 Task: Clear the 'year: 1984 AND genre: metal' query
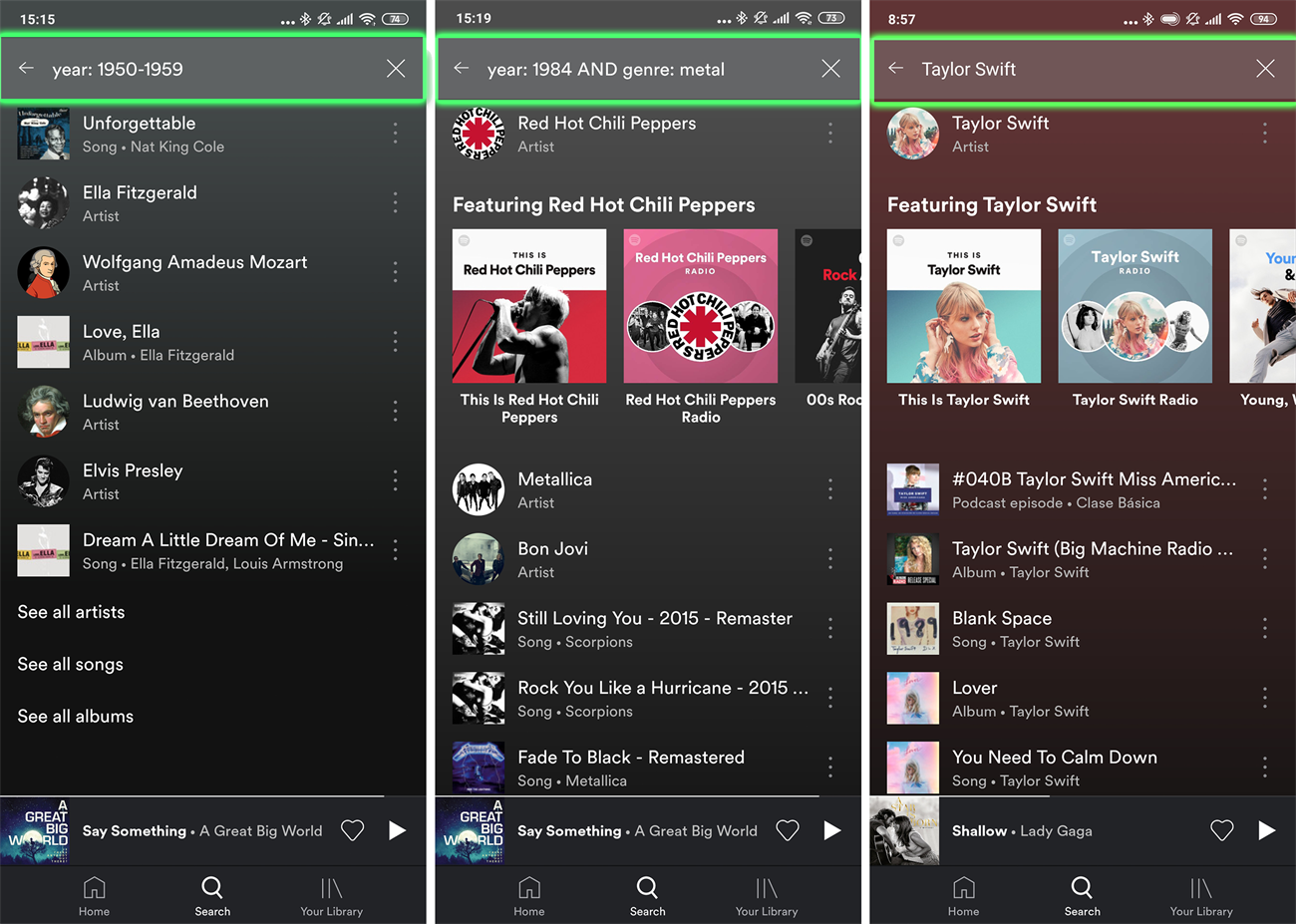point(830,69)
